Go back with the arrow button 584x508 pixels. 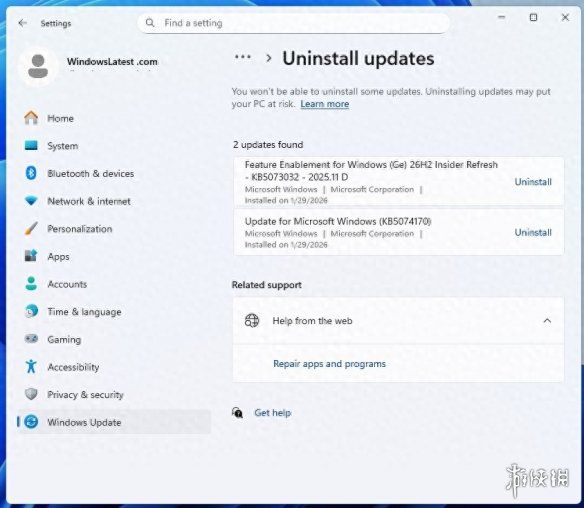pos(23,23)
